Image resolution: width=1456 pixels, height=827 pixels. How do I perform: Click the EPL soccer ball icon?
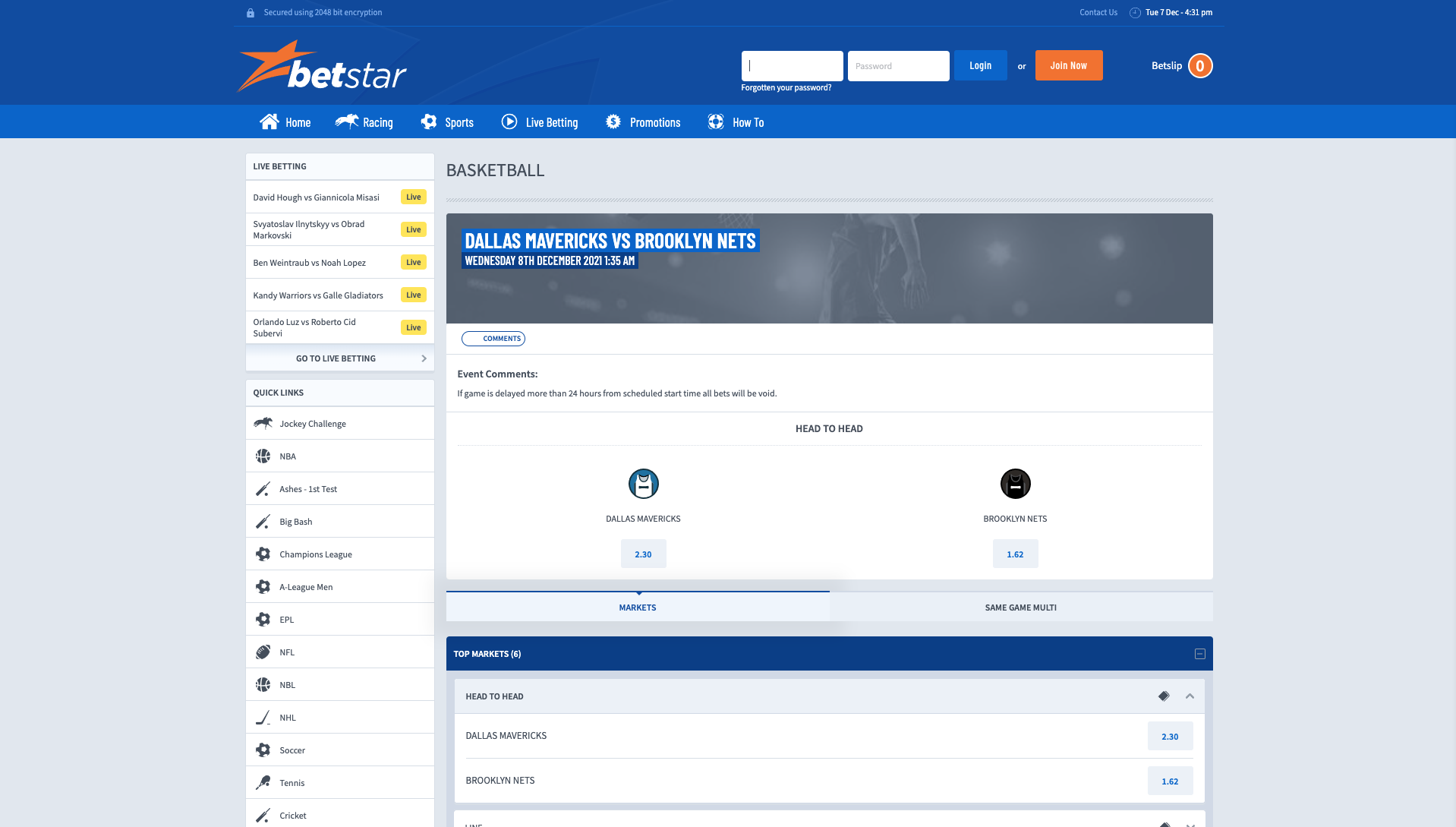pos(263,619)
